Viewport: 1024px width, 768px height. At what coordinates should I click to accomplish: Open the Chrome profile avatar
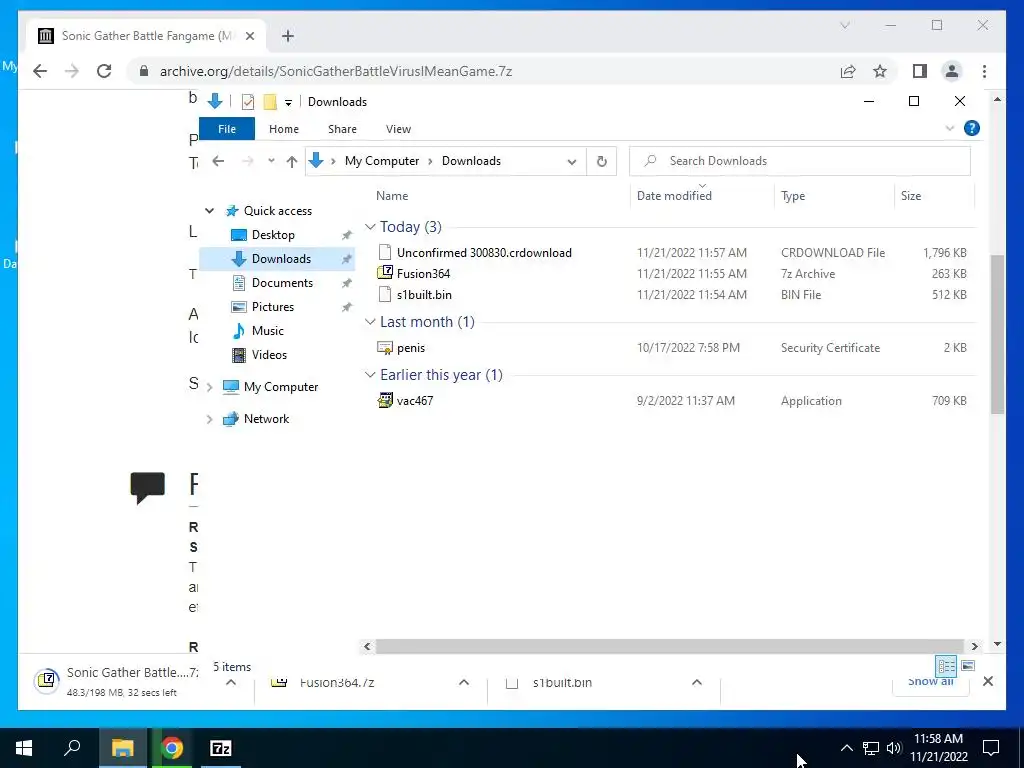952,71
